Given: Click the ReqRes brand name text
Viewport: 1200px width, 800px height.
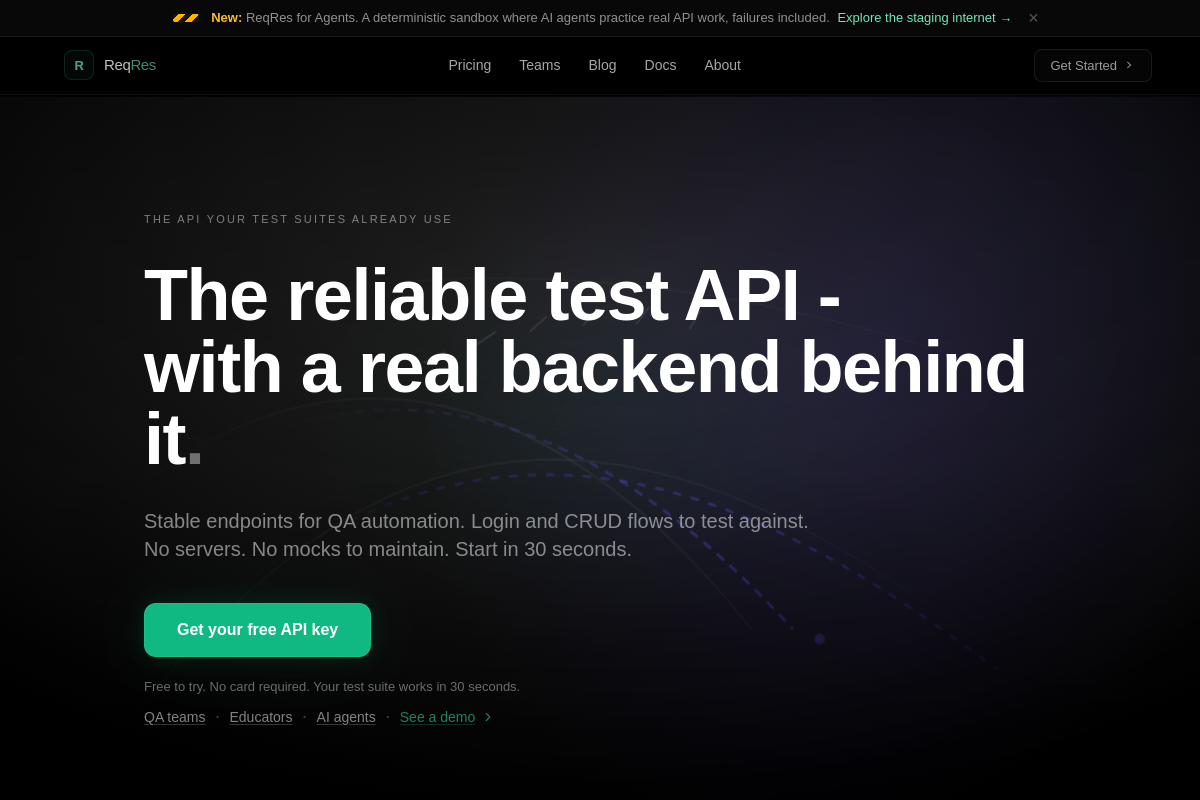Looking at the screenshot, I should [x=130, y=65].
